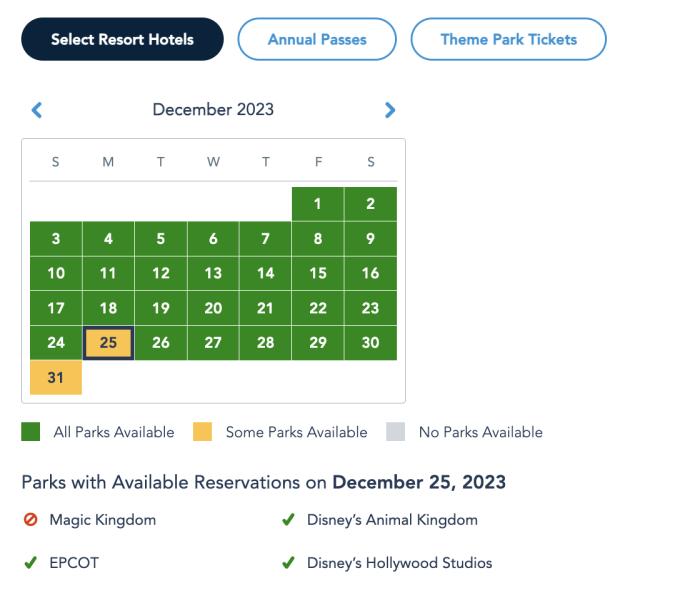Choose December 30 on the calendar
Image resolution: width=700 pixels, height=593 pixels.
pos(370,343)
